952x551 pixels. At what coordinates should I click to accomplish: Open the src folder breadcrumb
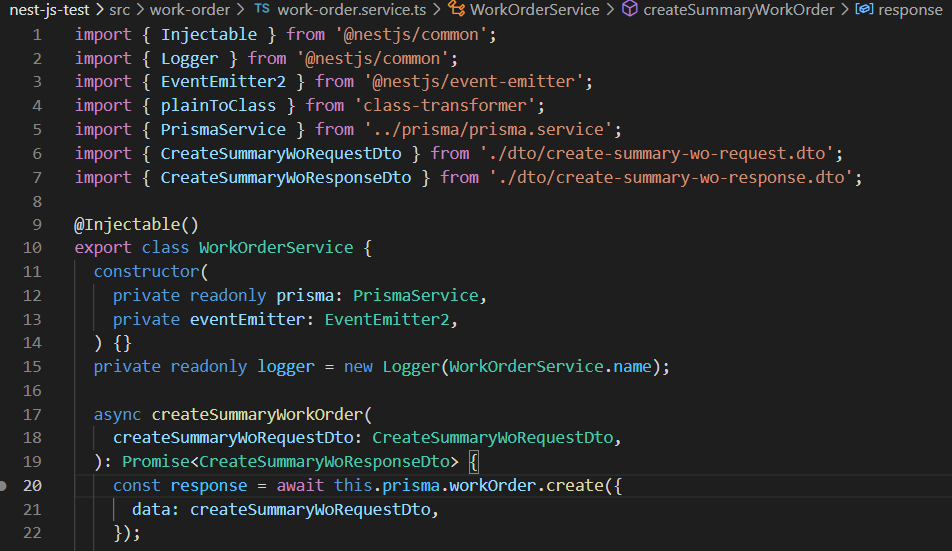[x=120, y=10]
